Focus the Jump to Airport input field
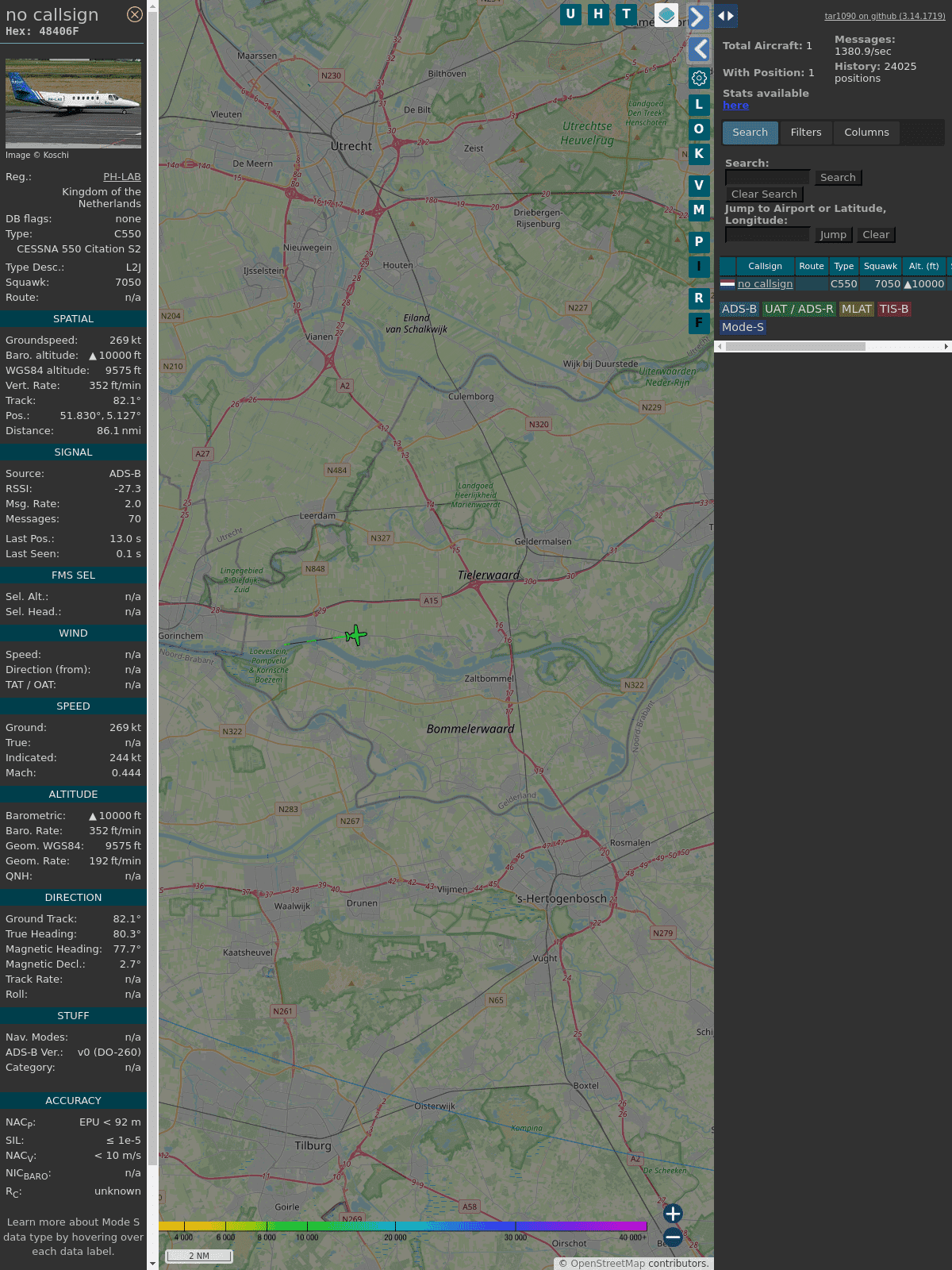This screenshot has height=1270, width=952. pyautogui.click(x=768, y=235)
